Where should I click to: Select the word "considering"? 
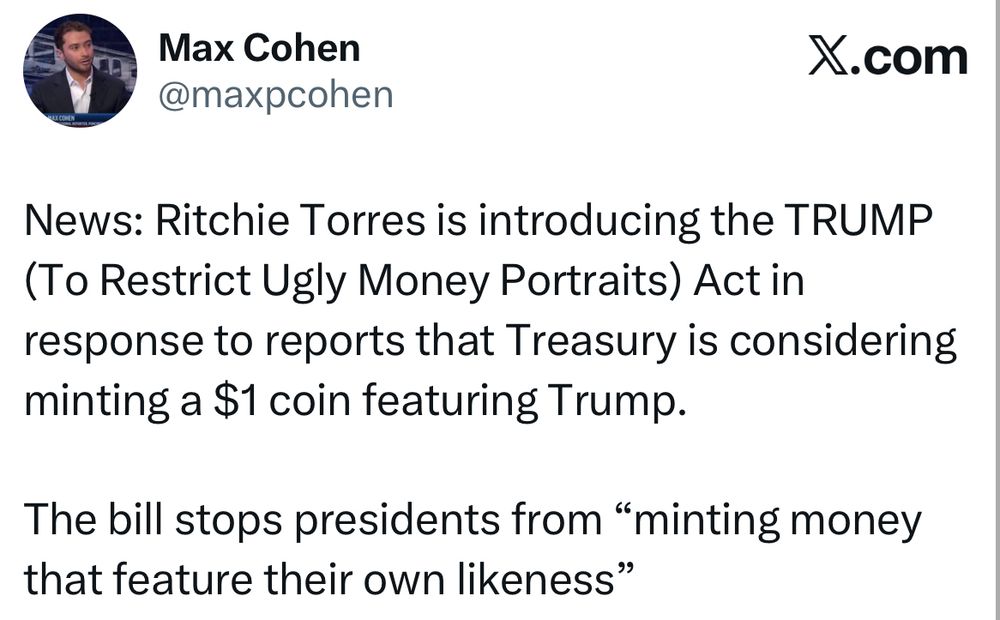point(842,341)
